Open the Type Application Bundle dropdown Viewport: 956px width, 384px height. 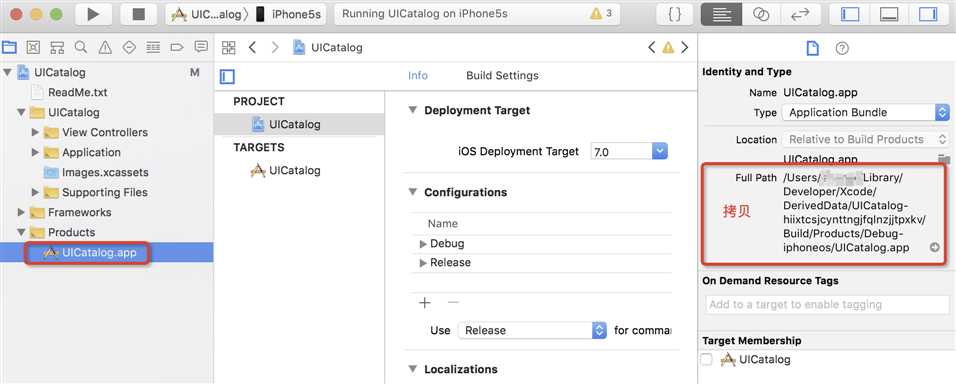pos(866,113)
